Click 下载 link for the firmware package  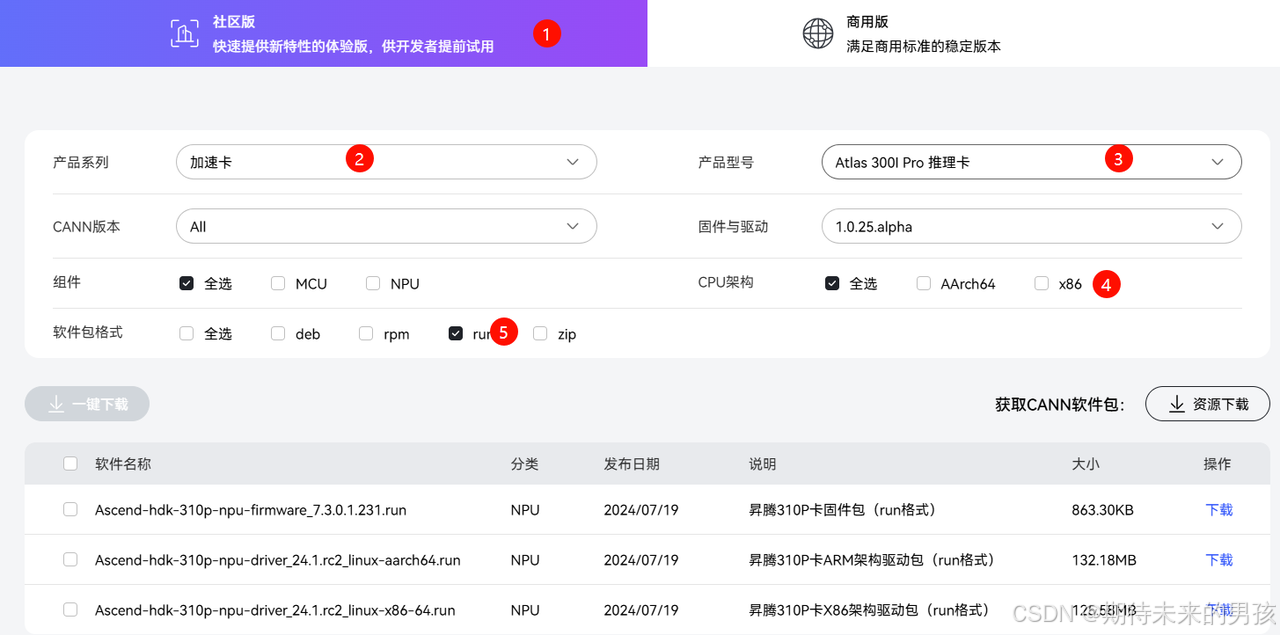click(x=1219, y=510)
